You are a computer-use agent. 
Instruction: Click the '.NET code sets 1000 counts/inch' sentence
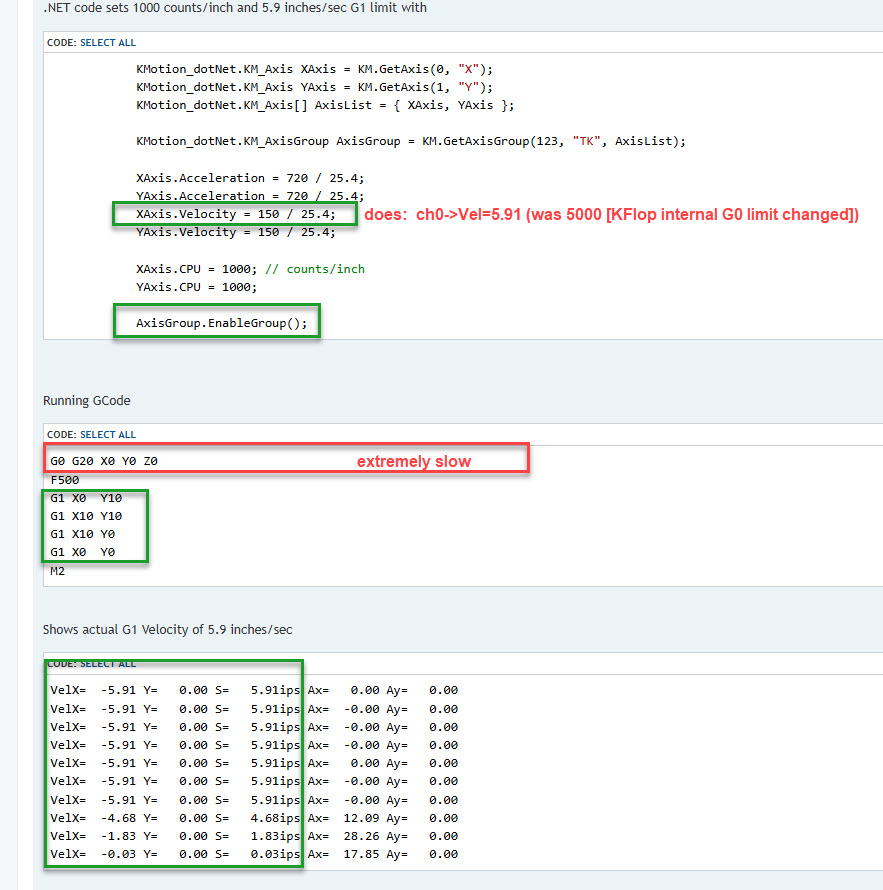(x=234, y=8)
